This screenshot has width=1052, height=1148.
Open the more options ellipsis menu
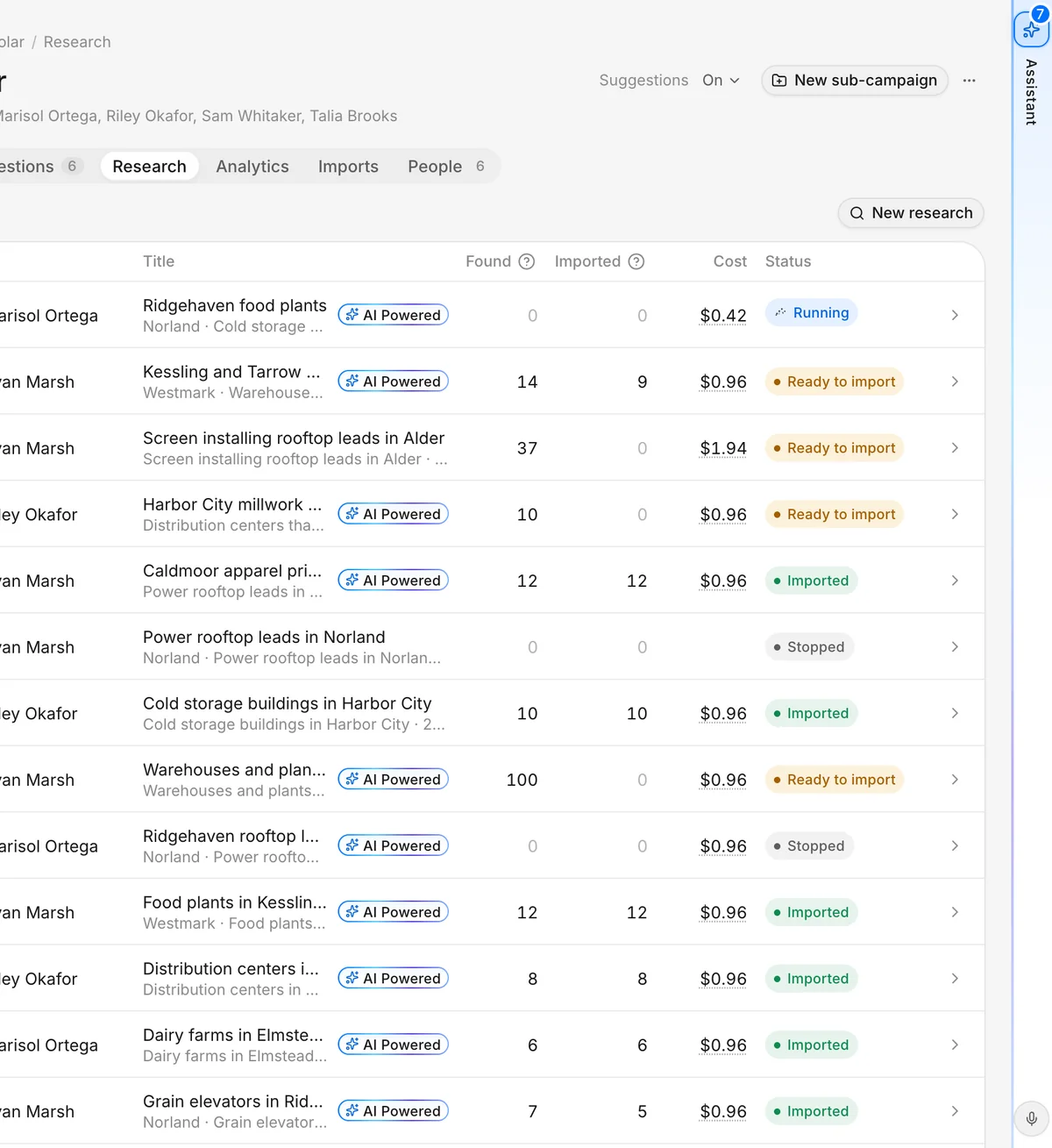(969, 81)
